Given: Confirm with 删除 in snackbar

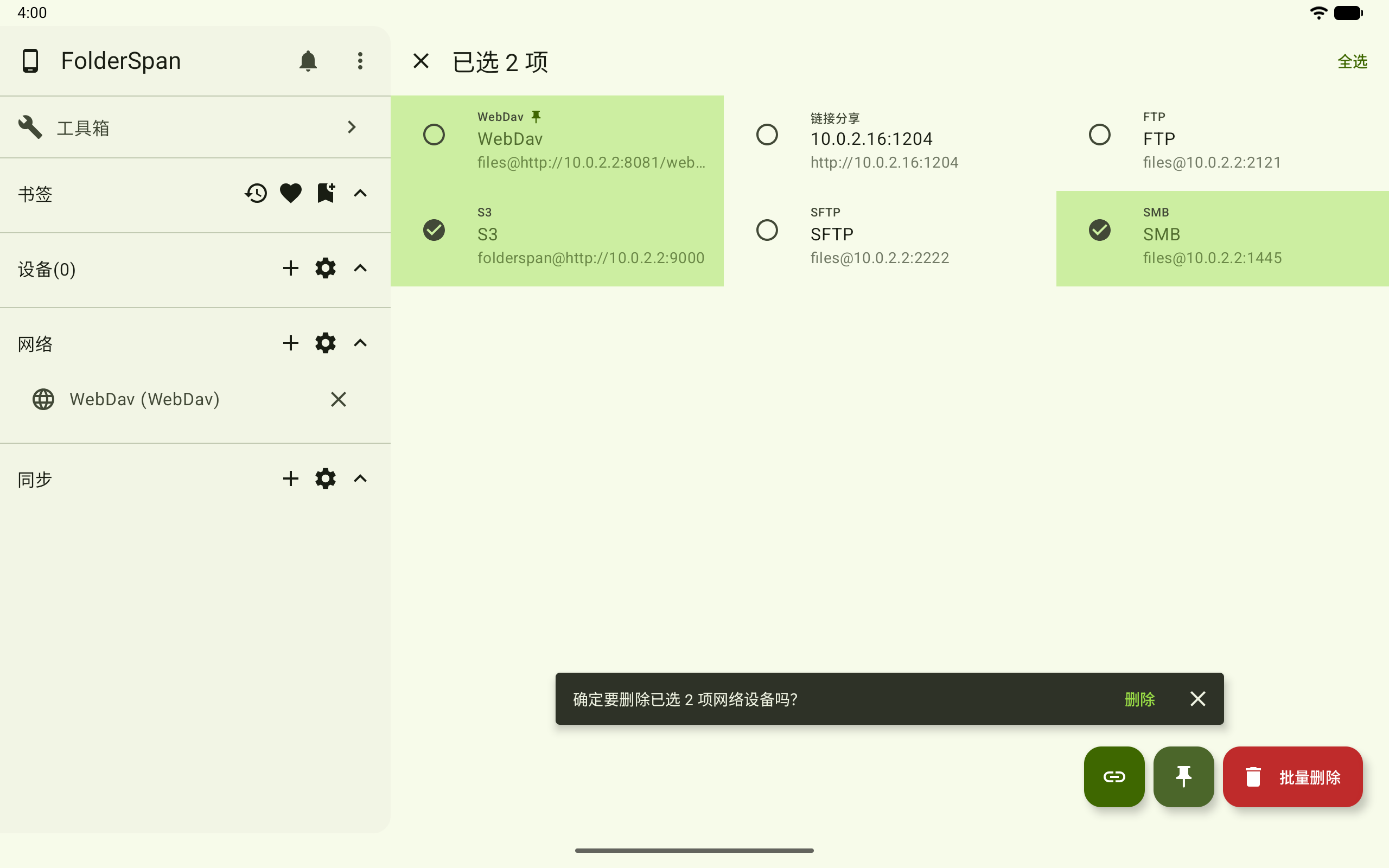Looking at the screenshot, I should (x=1139, y=699).
